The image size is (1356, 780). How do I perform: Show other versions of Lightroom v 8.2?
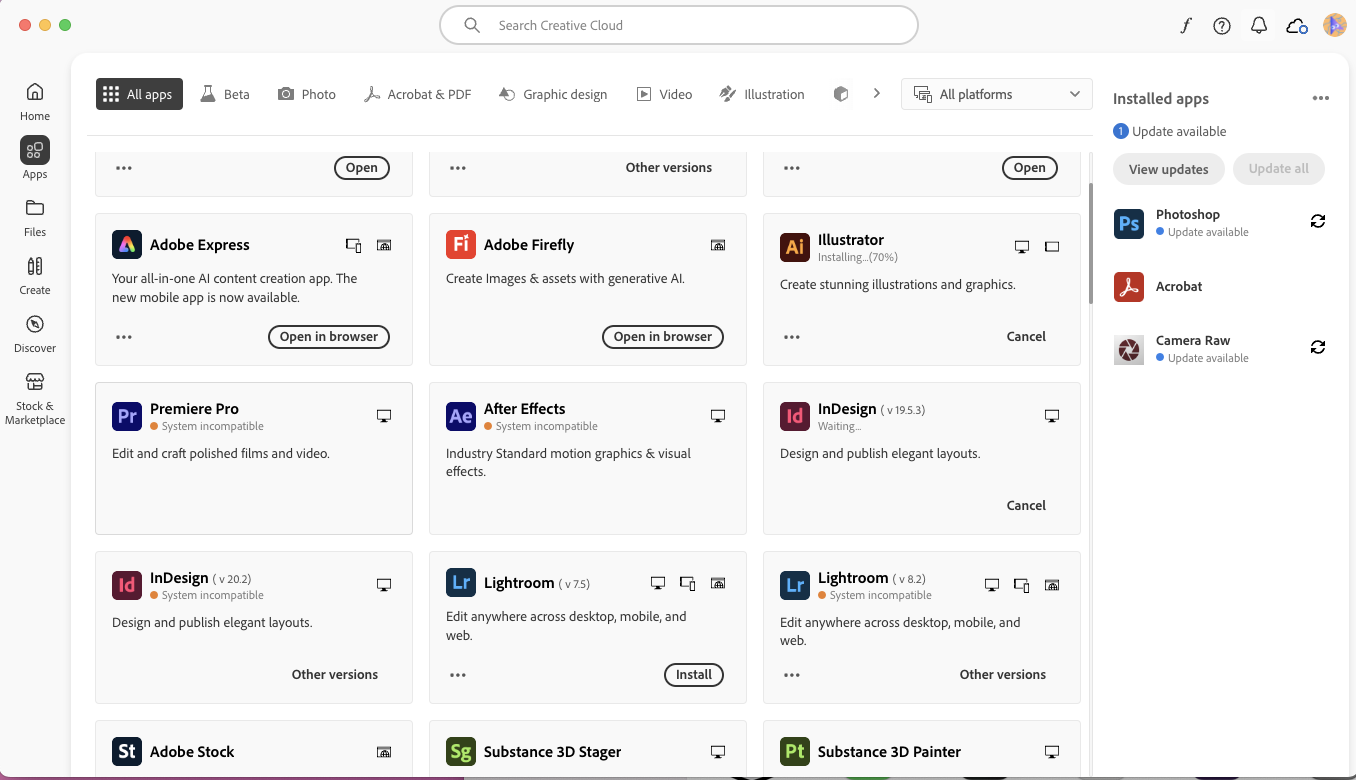(1003, 675)
